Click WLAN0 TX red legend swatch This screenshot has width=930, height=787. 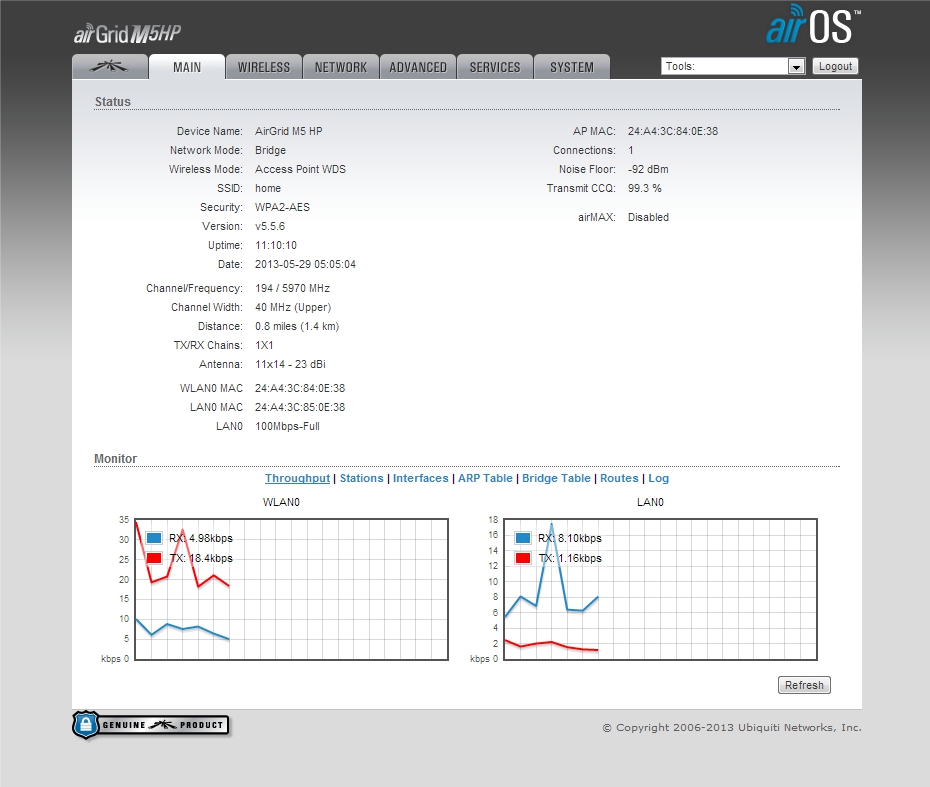(154, 558)
